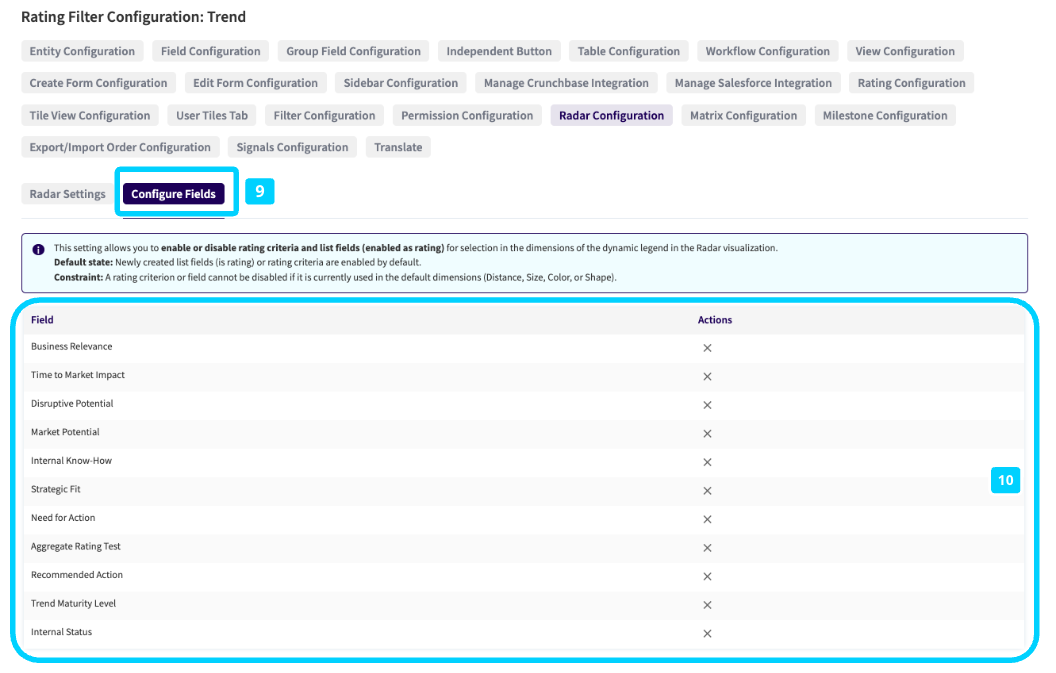The image size is (1056, 673).
Task: Toggle off the Market Potential field
Action: 707,434
